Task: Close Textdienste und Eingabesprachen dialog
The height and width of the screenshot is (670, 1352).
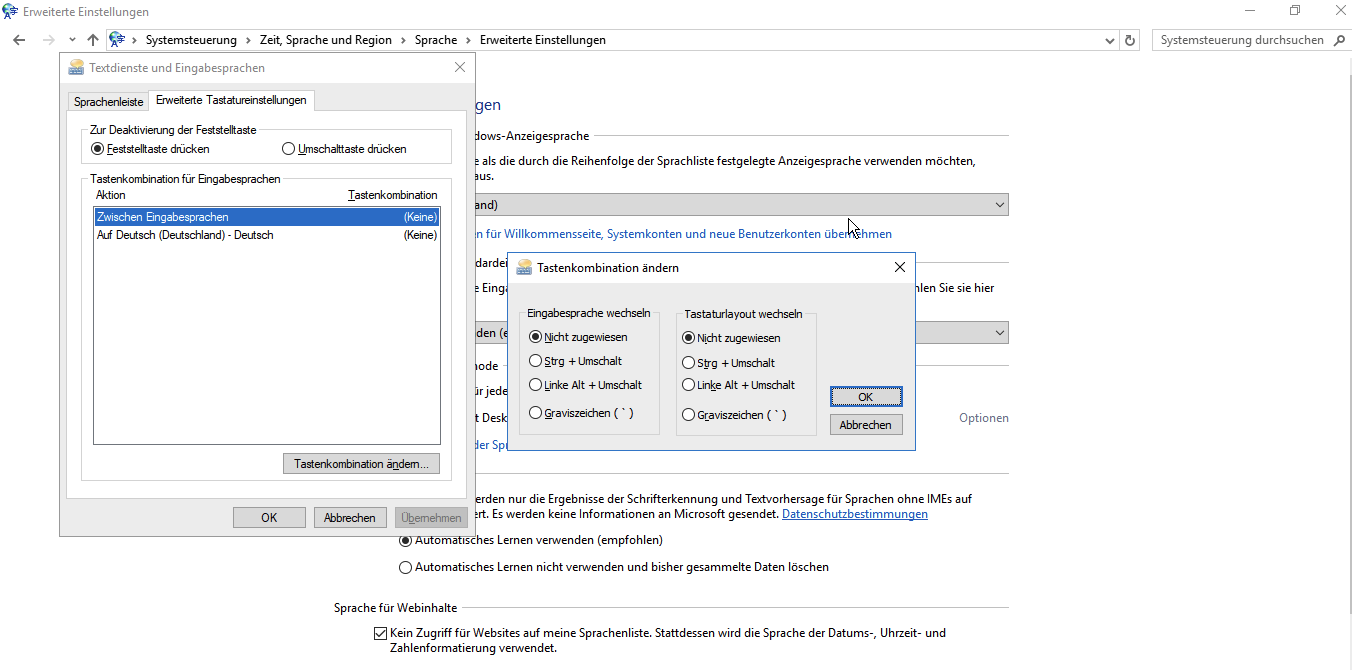Action: [x=460, y=67]
